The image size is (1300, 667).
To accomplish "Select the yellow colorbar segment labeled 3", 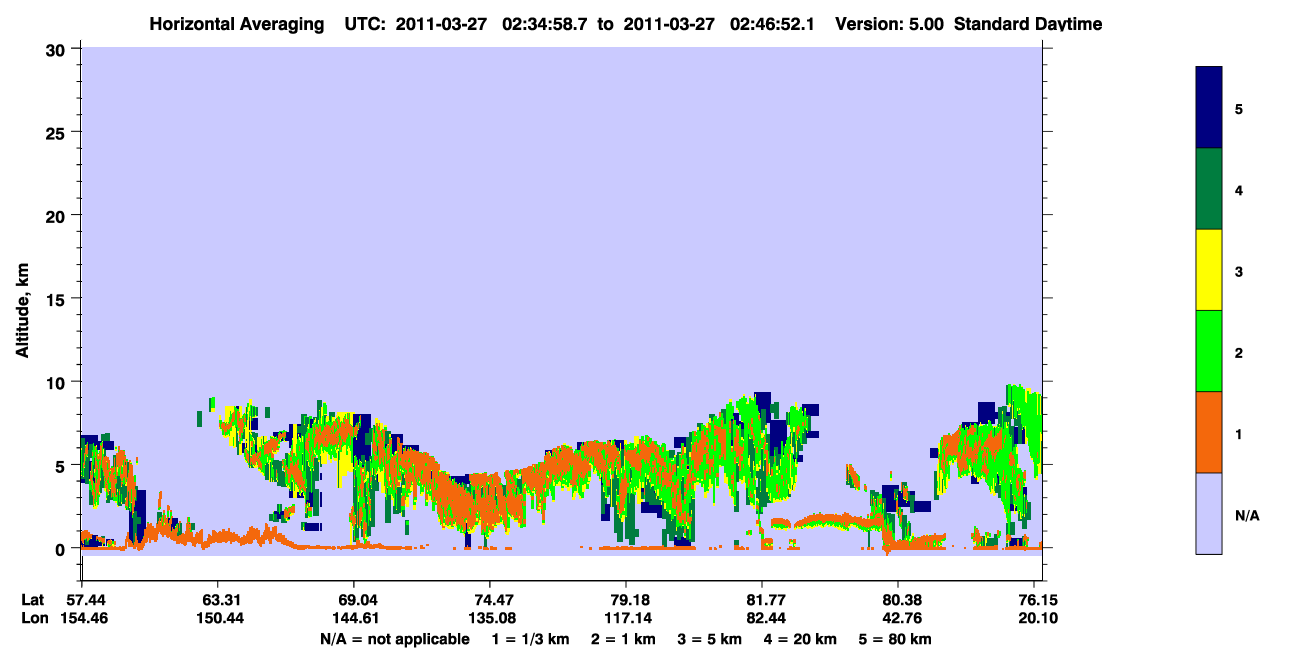I will click(1209, 270).
